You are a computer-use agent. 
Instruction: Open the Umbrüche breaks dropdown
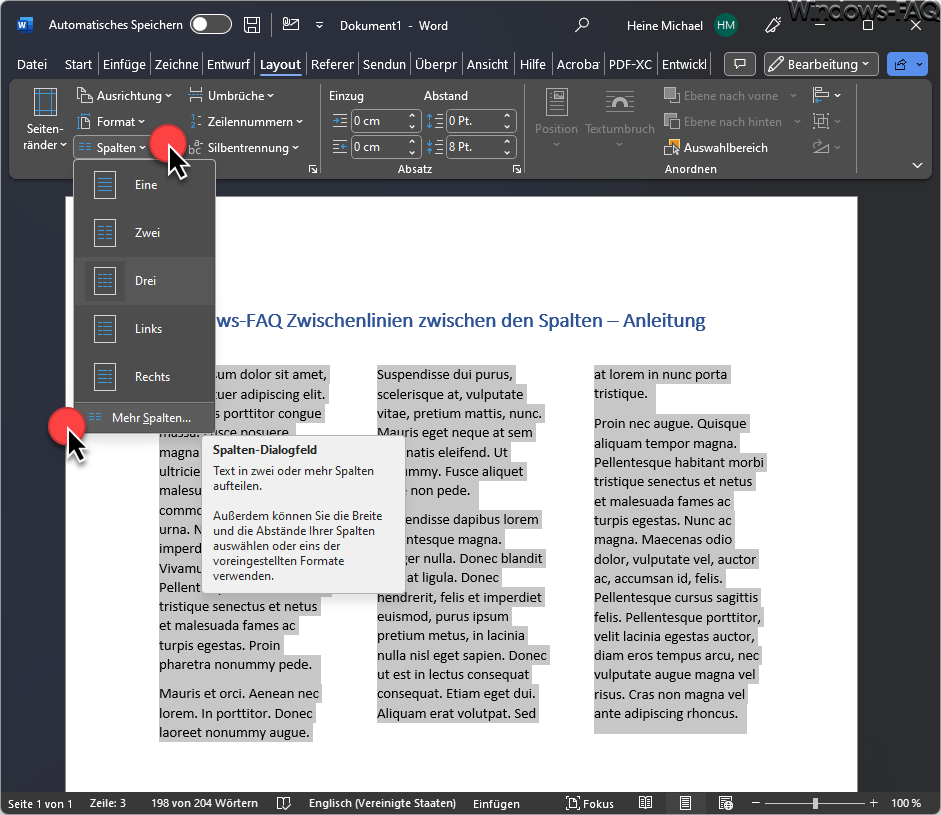(x=231, y=95)
